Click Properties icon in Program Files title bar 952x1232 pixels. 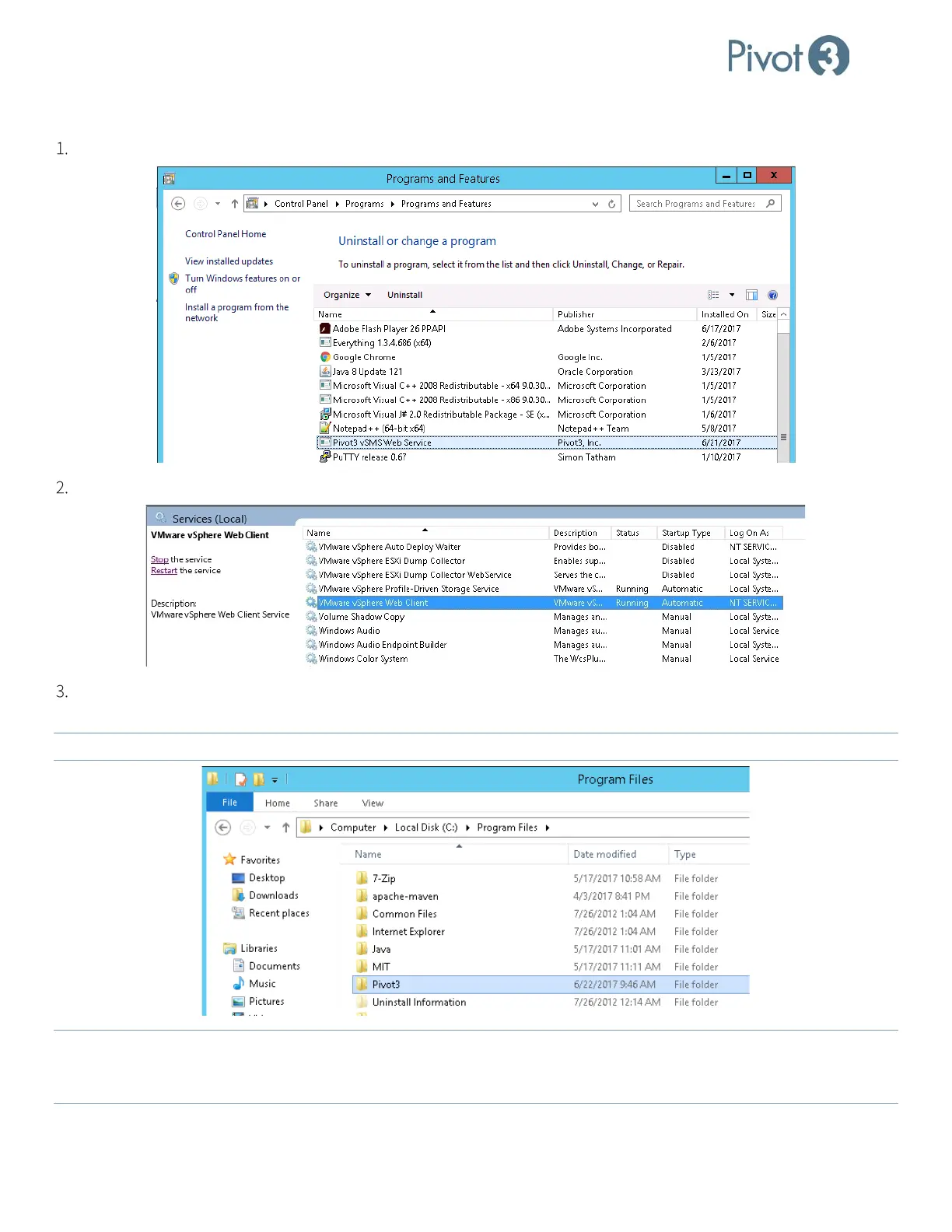tap(241, 779)
